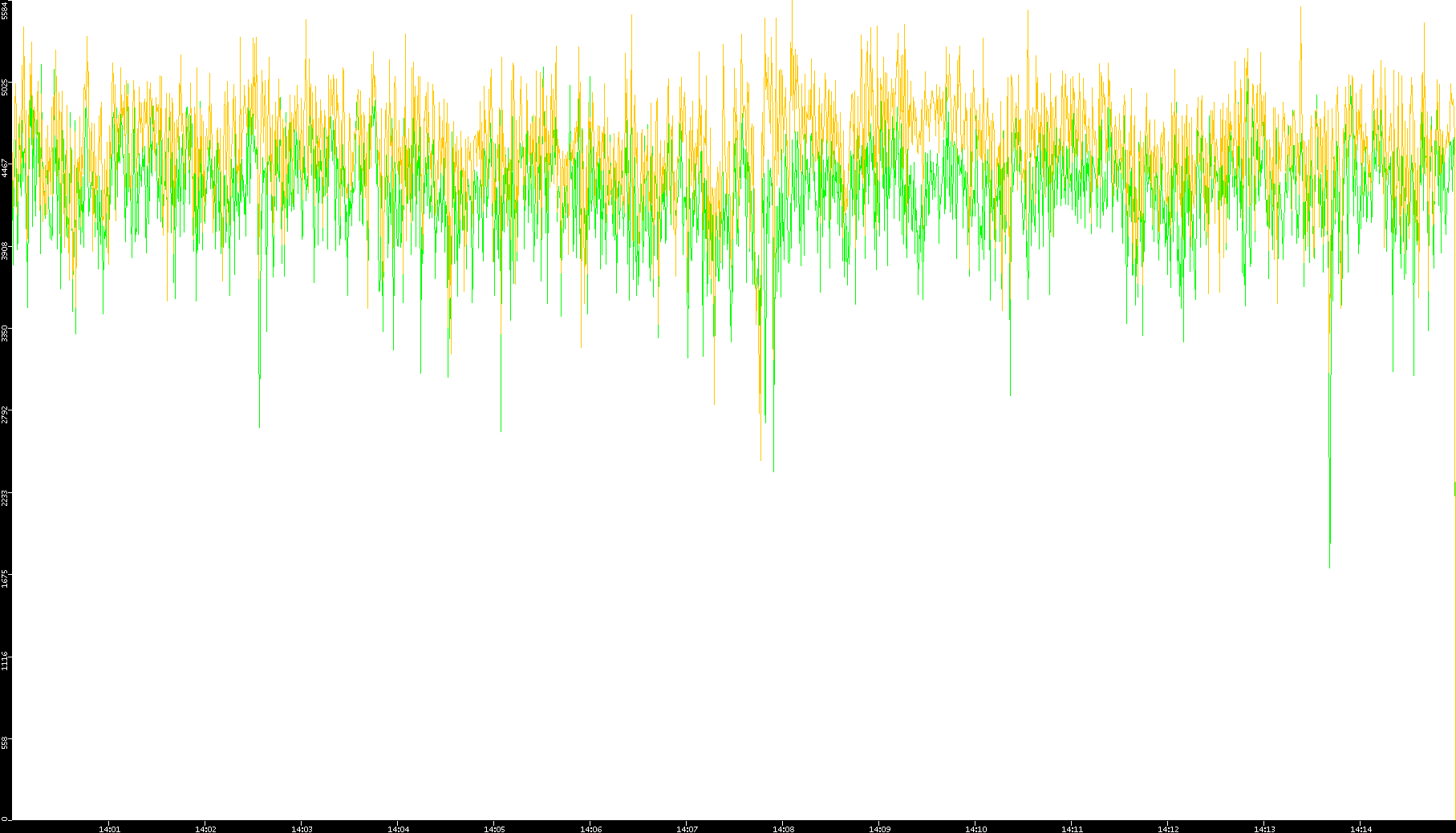Image resolution: width=1456 pixels, height=833 pixels.
Task: Select the 14:13 time label
Action: point(1264,829)
